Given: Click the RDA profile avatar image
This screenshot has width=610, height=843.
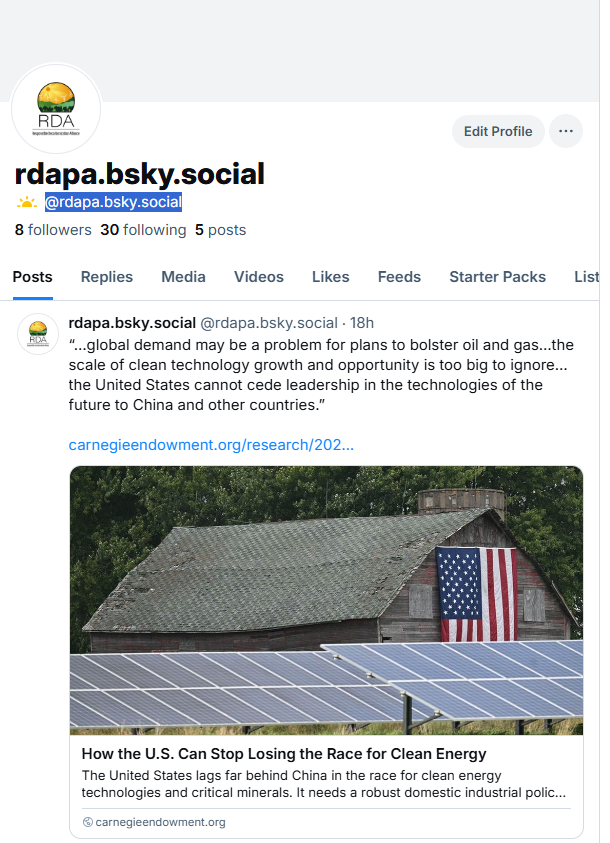Looking at the screenshot, I should 56,109.
